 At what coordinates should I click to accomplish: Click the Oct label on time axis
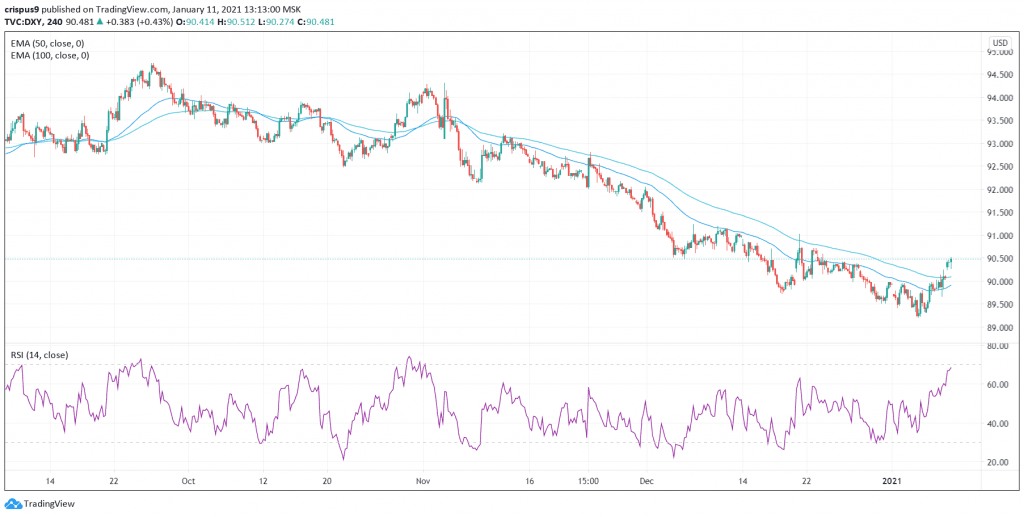[188, 481]
